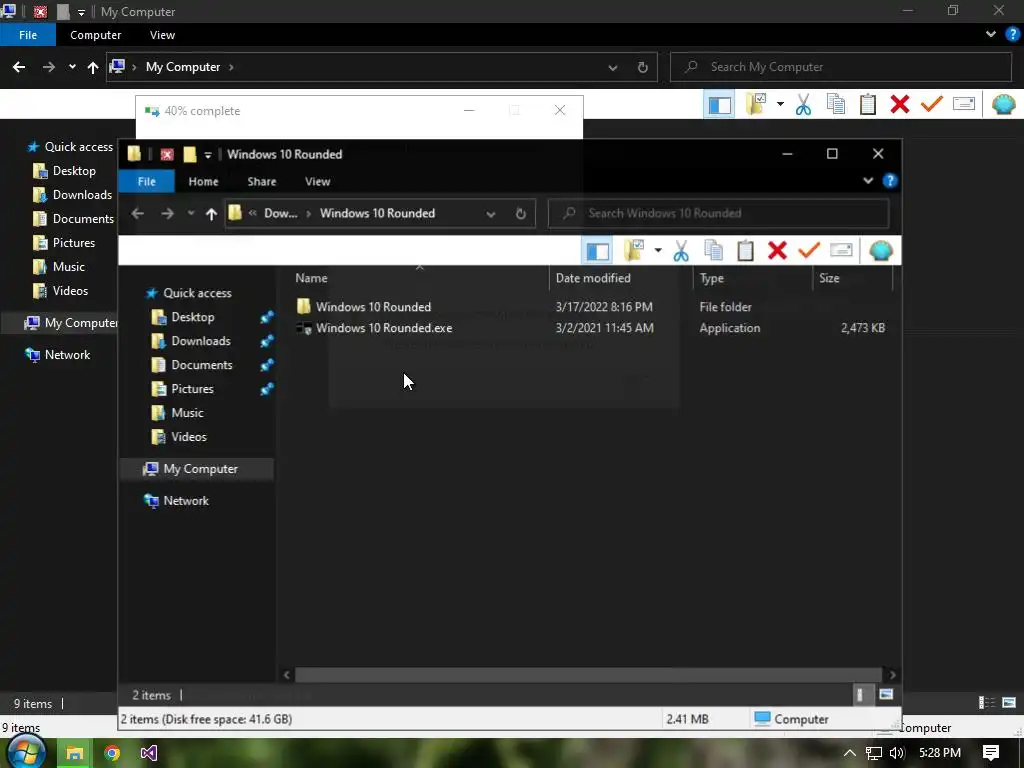1024x768 pixels.
Task: Click orange checkmark icon in My Computer toolbar
Action: click(932, 104)
